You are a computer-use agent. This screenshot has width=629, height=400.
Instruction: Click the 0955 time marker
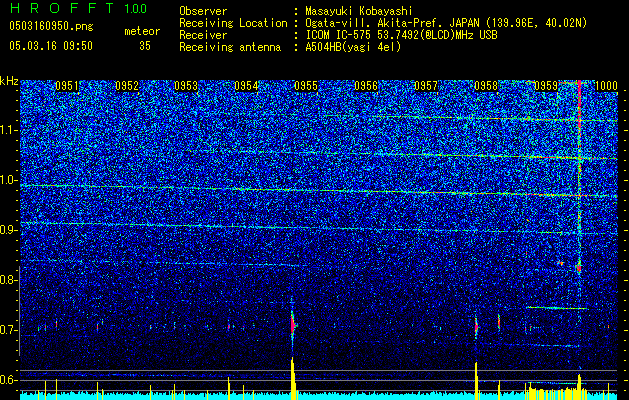click(x=306, y=86)
